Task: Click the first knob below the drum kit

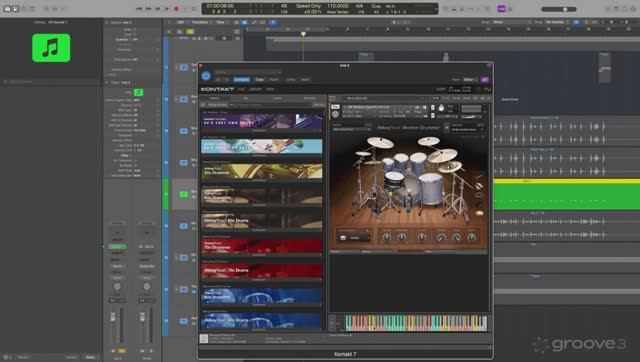Action: (387, 237)
